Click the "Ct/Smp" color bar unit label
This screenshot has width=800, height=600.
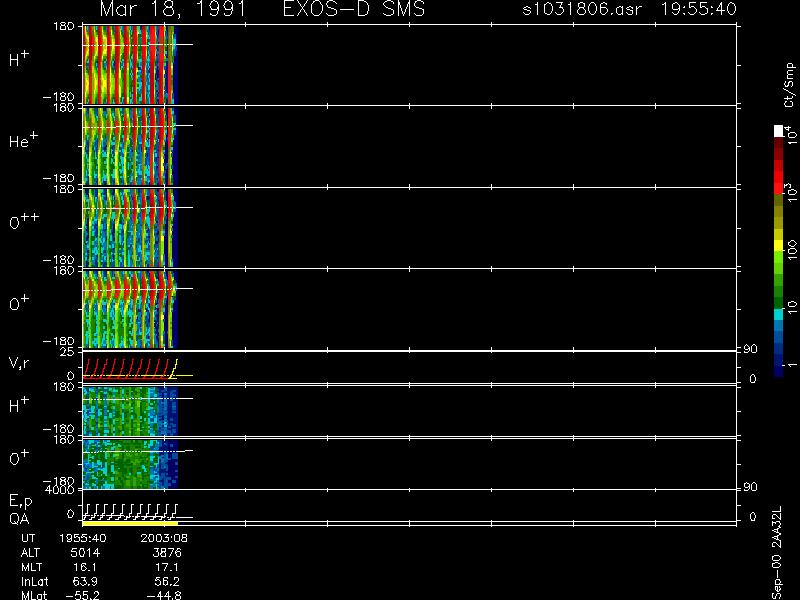pos(789,85)
